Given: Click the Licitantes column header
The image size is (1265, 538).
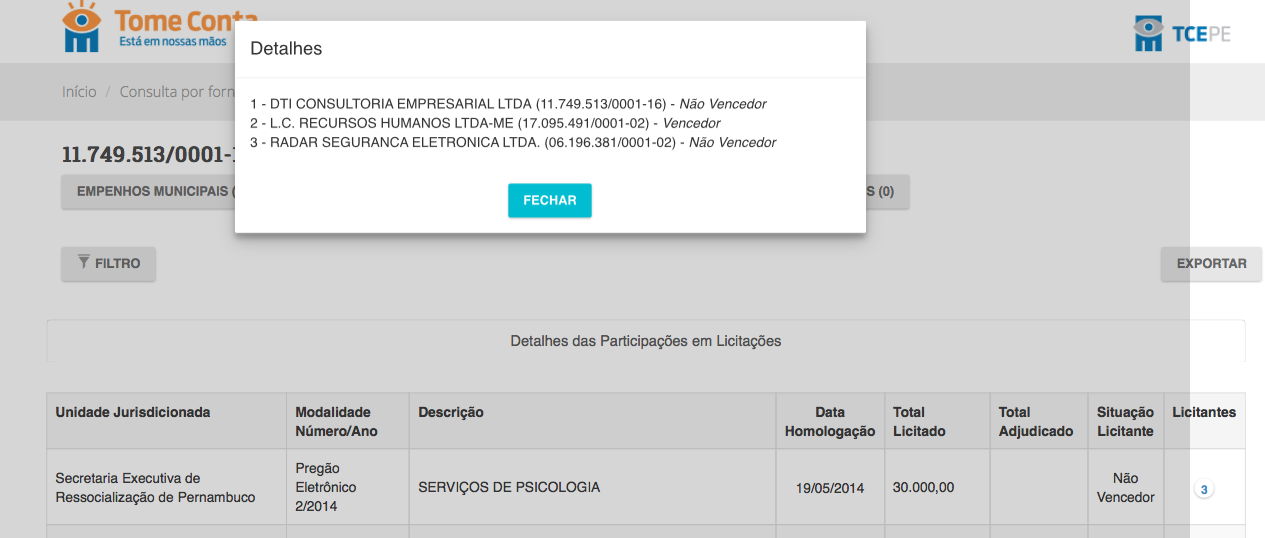Looking at the screenshot, I should 1203,412.
